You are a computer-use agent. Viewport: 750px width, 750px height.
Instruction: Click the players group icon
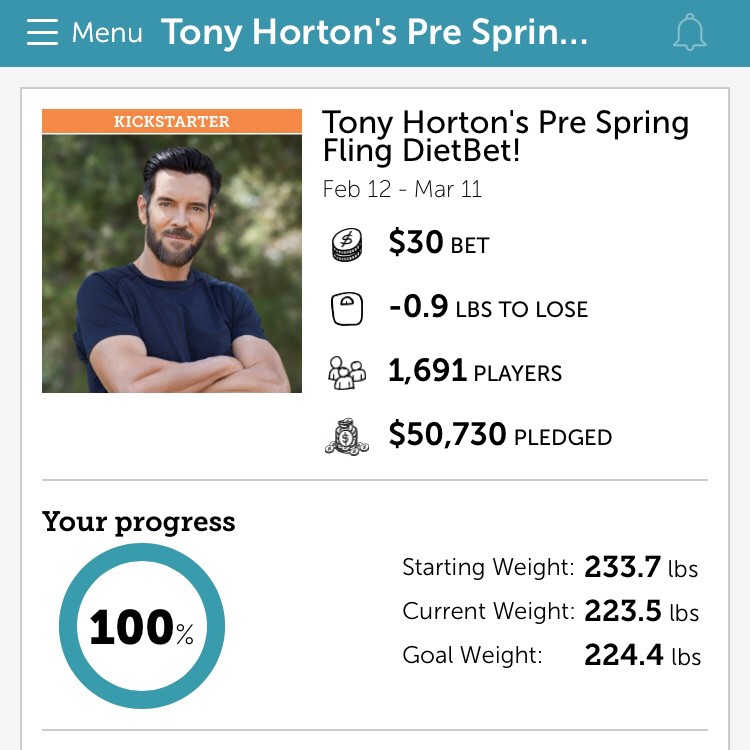tap(347, 373)
